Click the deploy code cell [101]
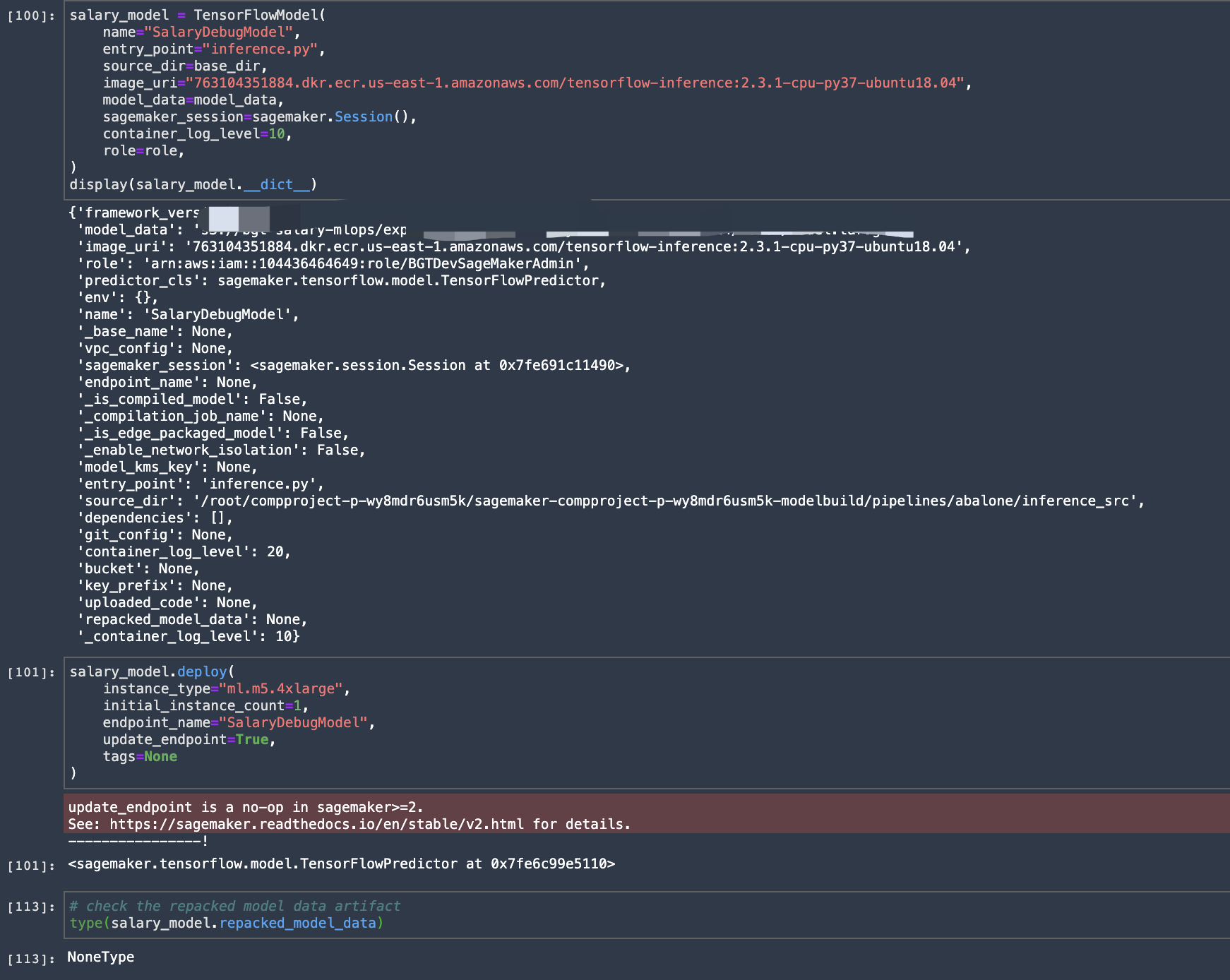The width and height of the screenshot is (1230, 980). [x=647, y=722]
